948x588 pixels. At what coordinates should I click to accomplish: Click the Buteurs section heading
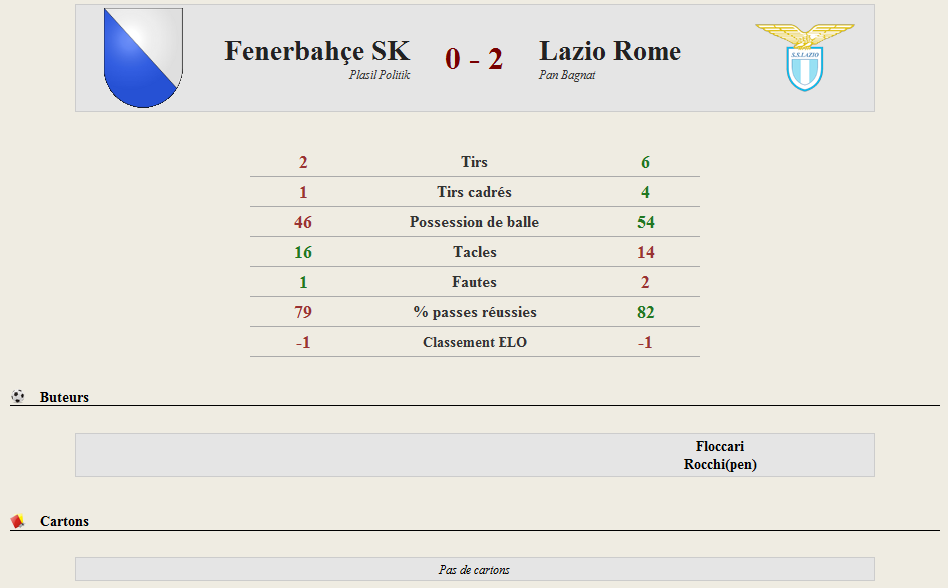(64, 397)
